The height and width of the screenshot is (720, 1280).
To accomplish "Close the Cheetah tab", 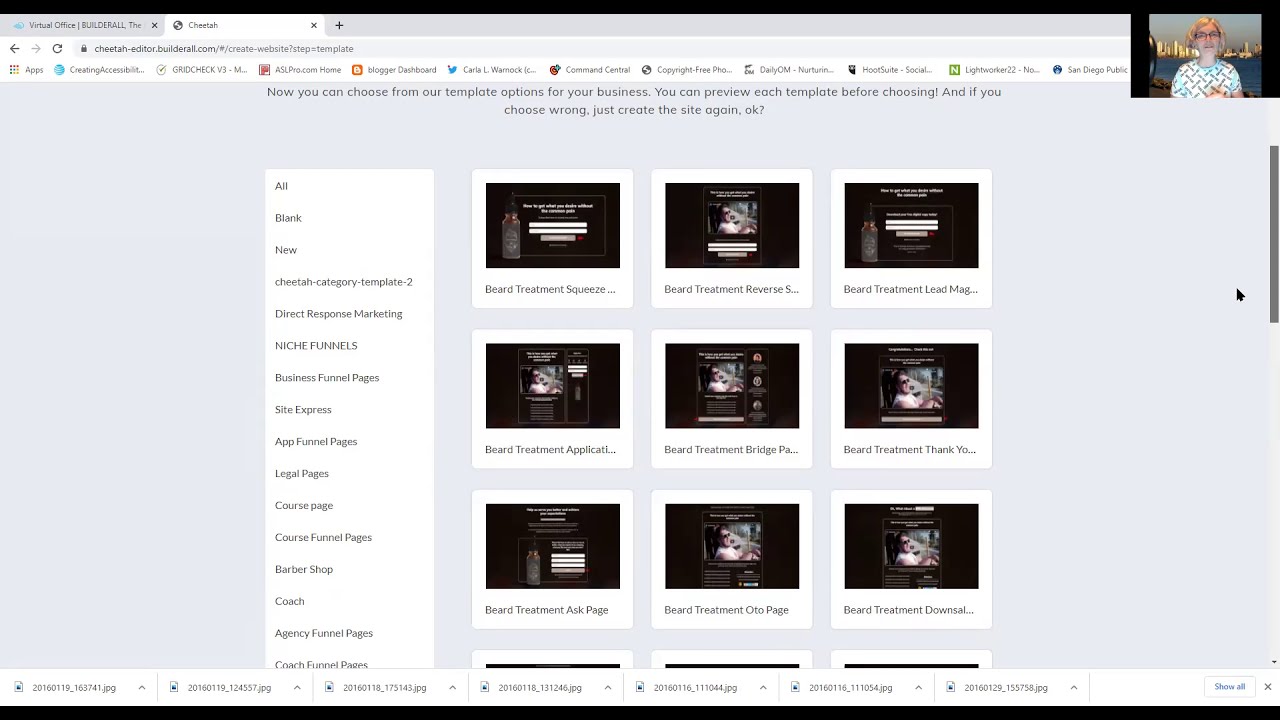I will pos(314,25).
